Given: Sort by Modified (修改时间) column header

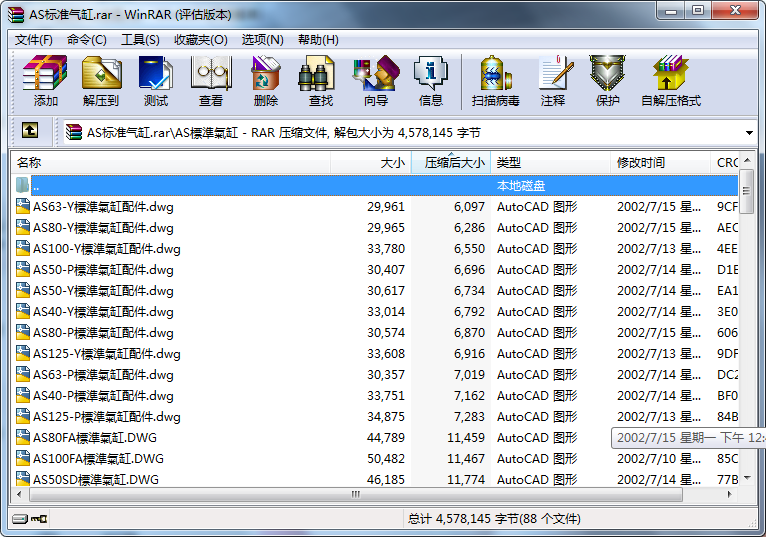Looking at the screenshot, I should click(660, 163).
